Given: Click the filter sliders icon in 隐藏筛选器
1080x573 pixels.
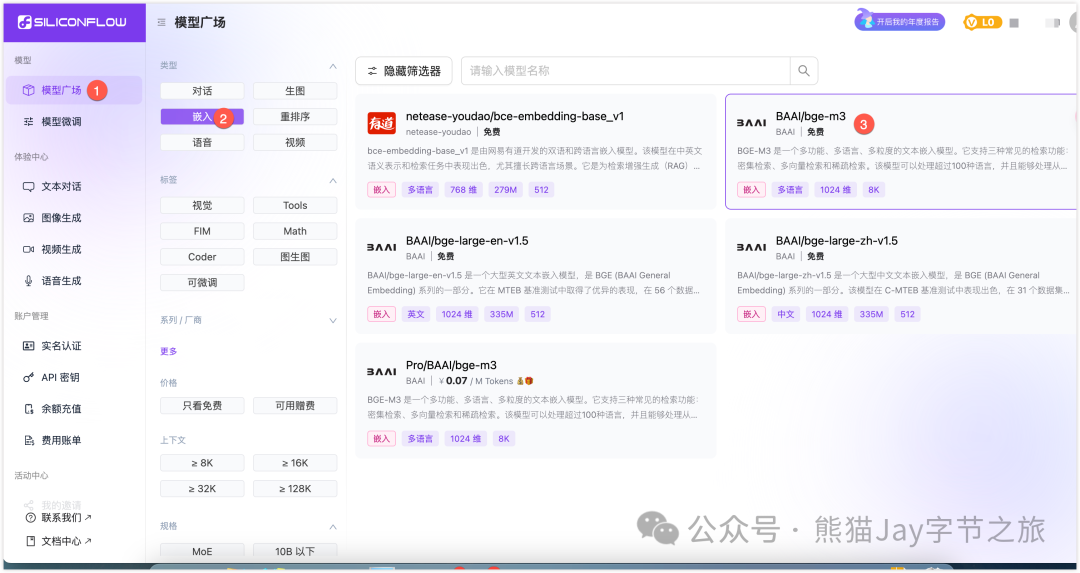Looking at the screenshot, I should 372,71.
